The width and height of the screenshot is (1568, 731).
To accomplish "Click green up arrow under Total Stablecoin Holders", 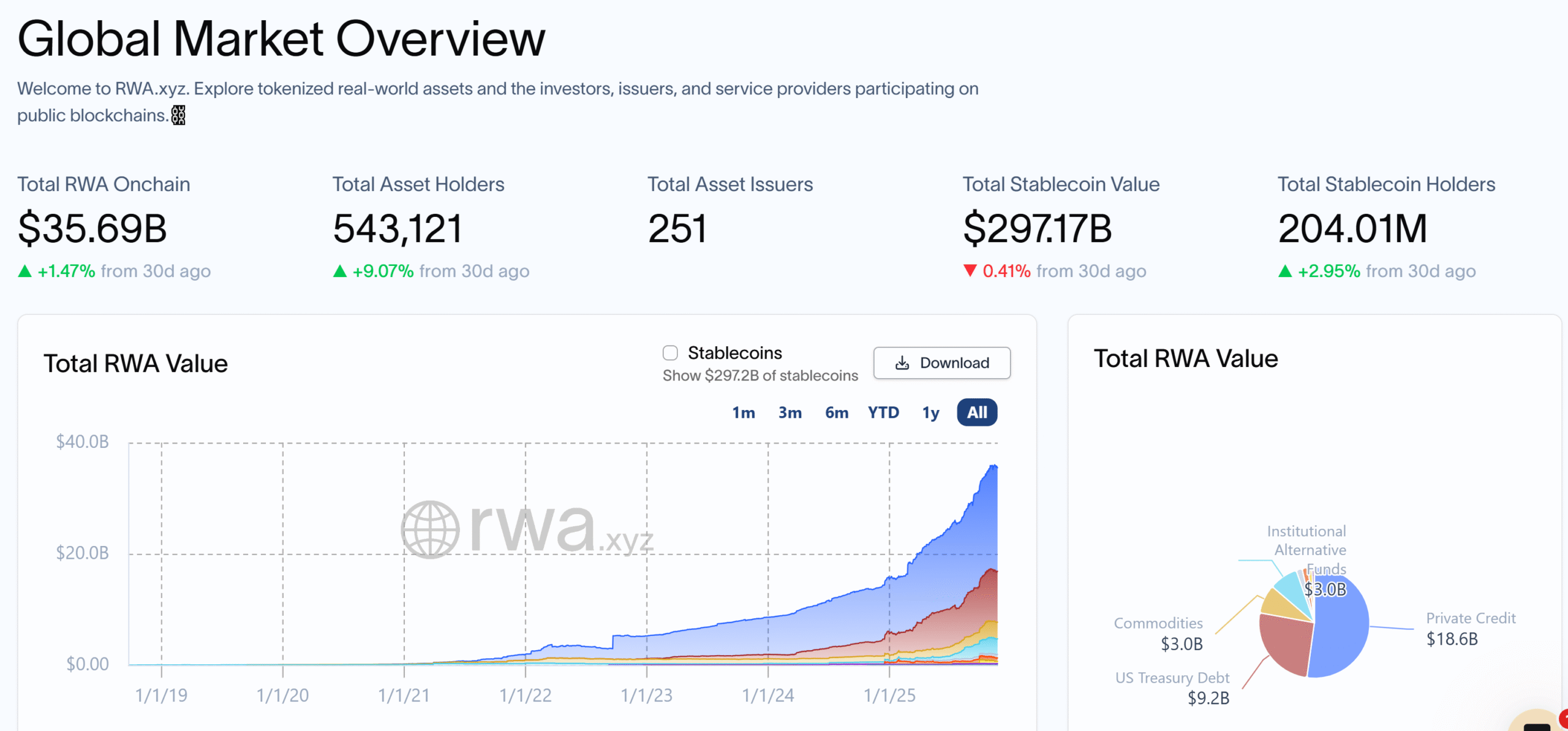I will click(x=1285, y=271).
